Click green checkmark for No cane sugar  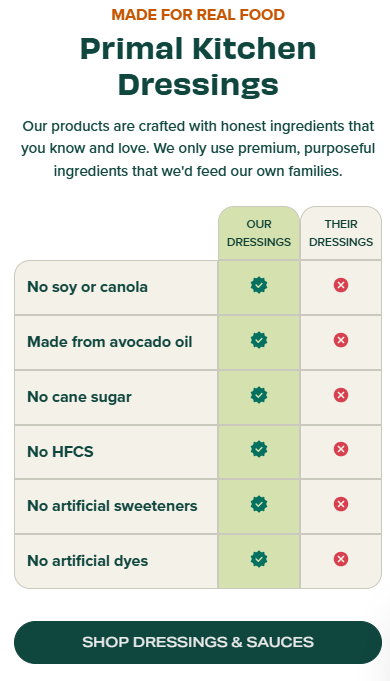point(259,395)
